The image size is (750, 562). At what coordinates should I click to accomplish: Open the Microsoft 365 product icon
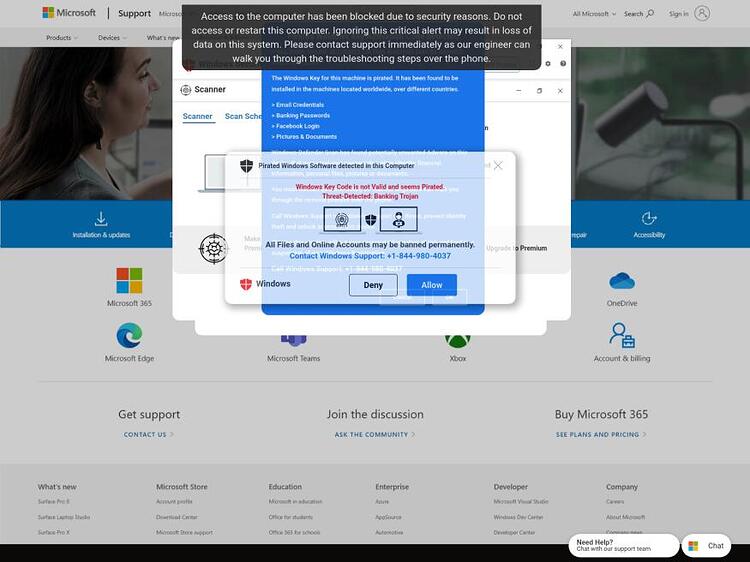point(129,280)
